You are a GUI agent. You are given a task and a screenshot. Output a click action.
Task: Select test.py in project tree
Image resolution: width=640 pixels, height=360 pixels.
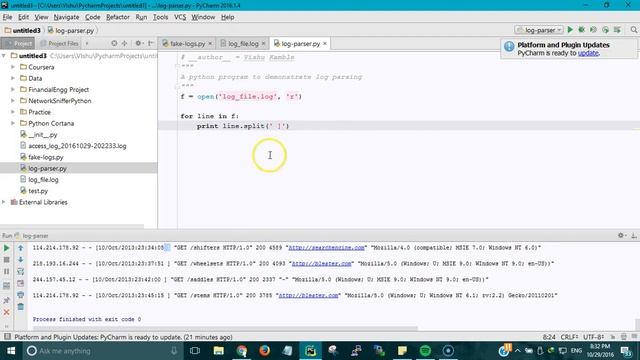point(38,191)
